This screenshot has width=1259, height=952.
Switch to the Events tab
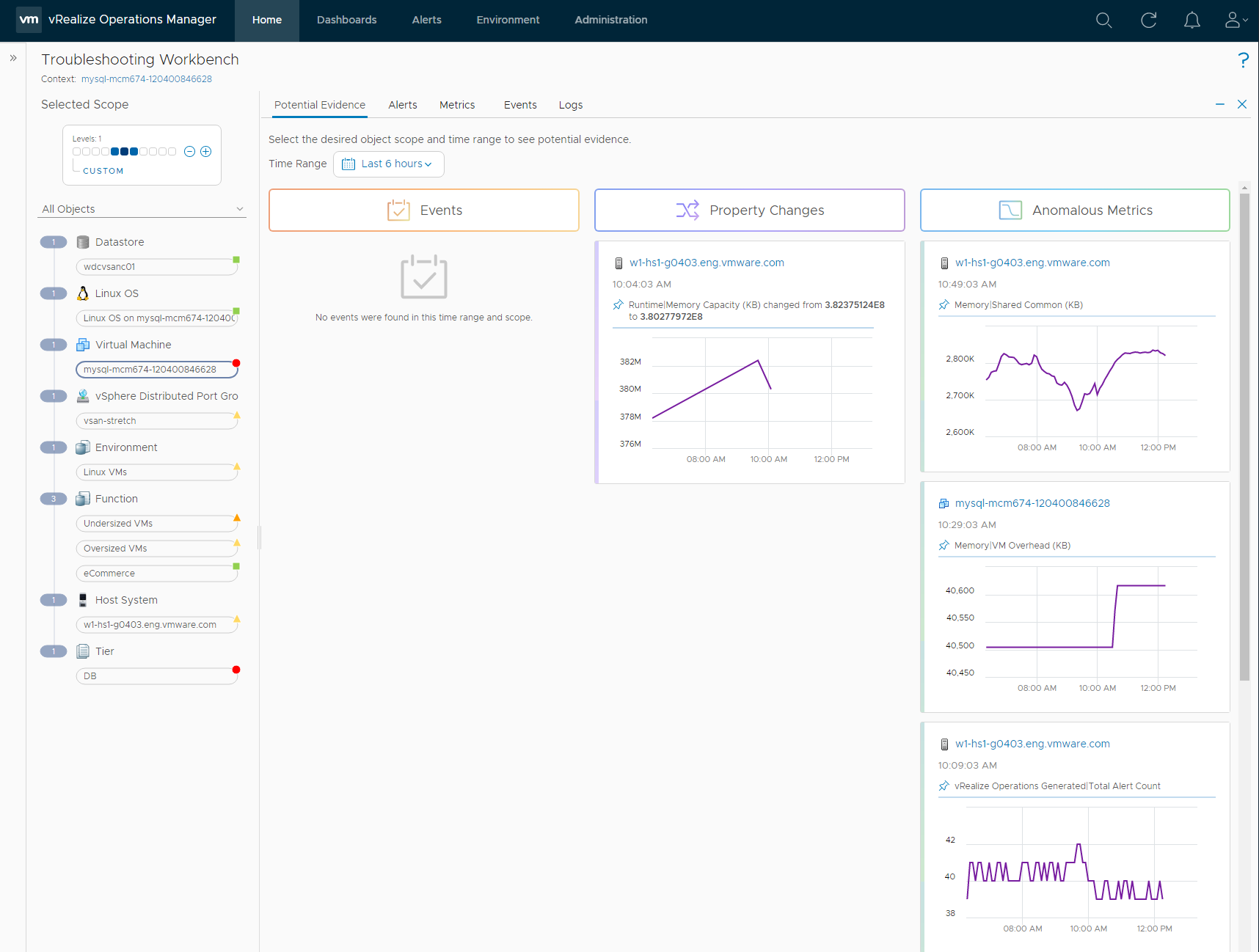(520, 105)
